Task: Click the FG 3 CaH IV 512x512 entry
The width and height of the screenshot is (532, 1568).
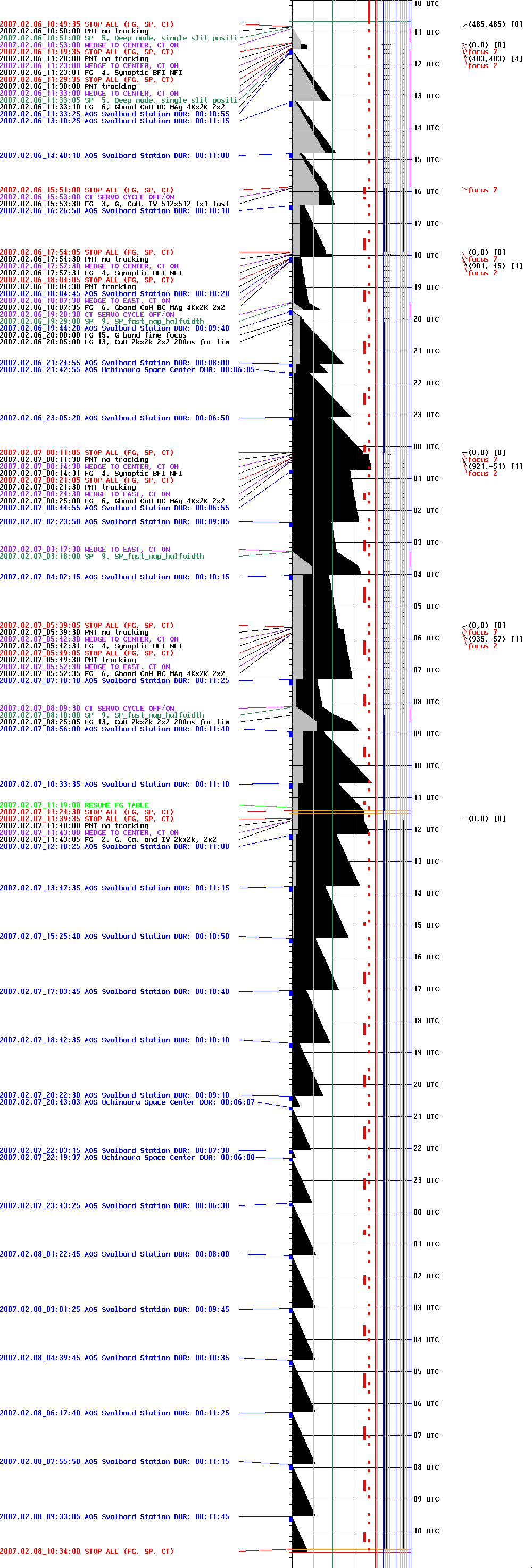Action: pos(114,204)
